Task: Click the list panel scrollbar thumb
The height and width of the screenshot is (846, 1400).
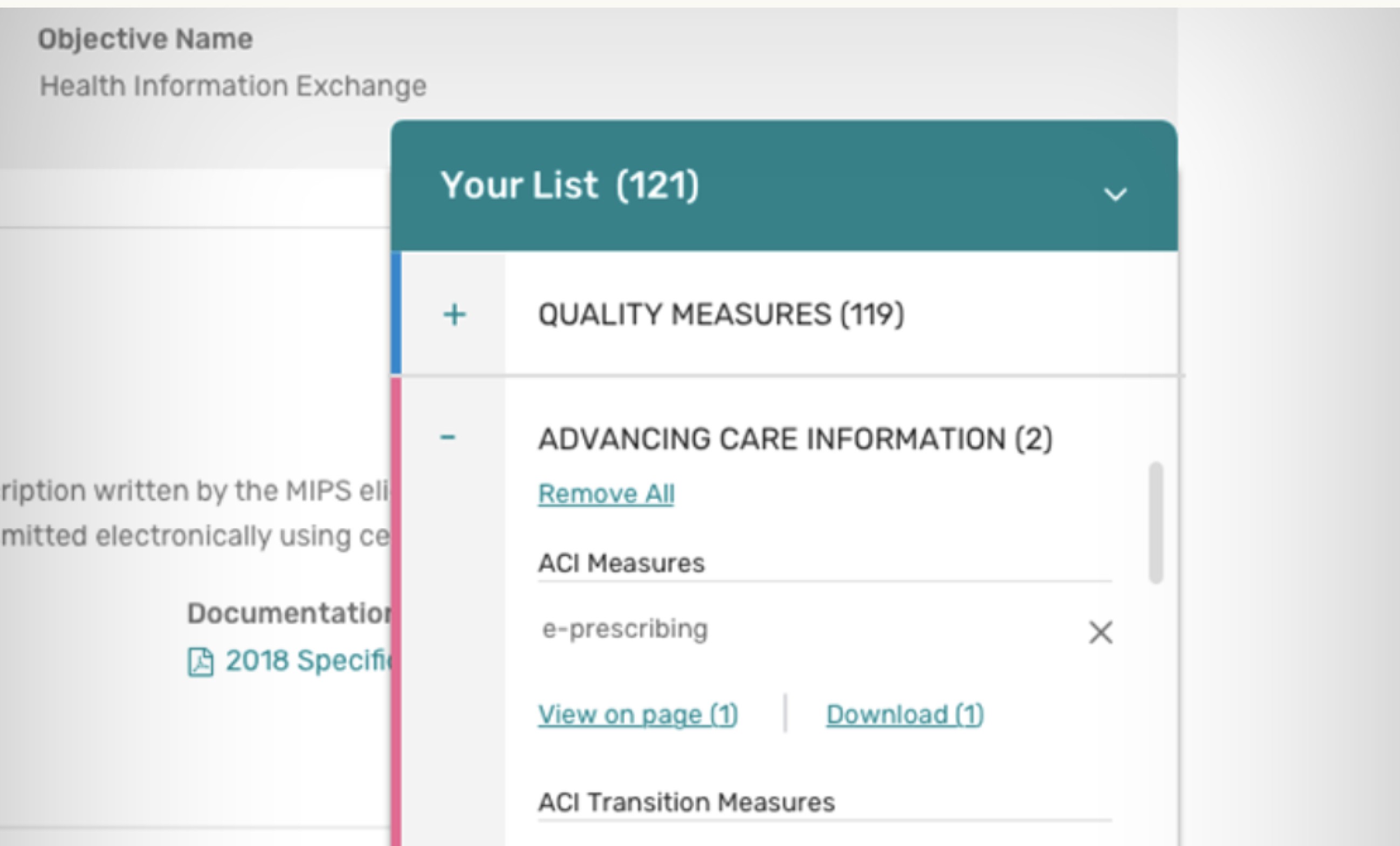Action: 1156,523
